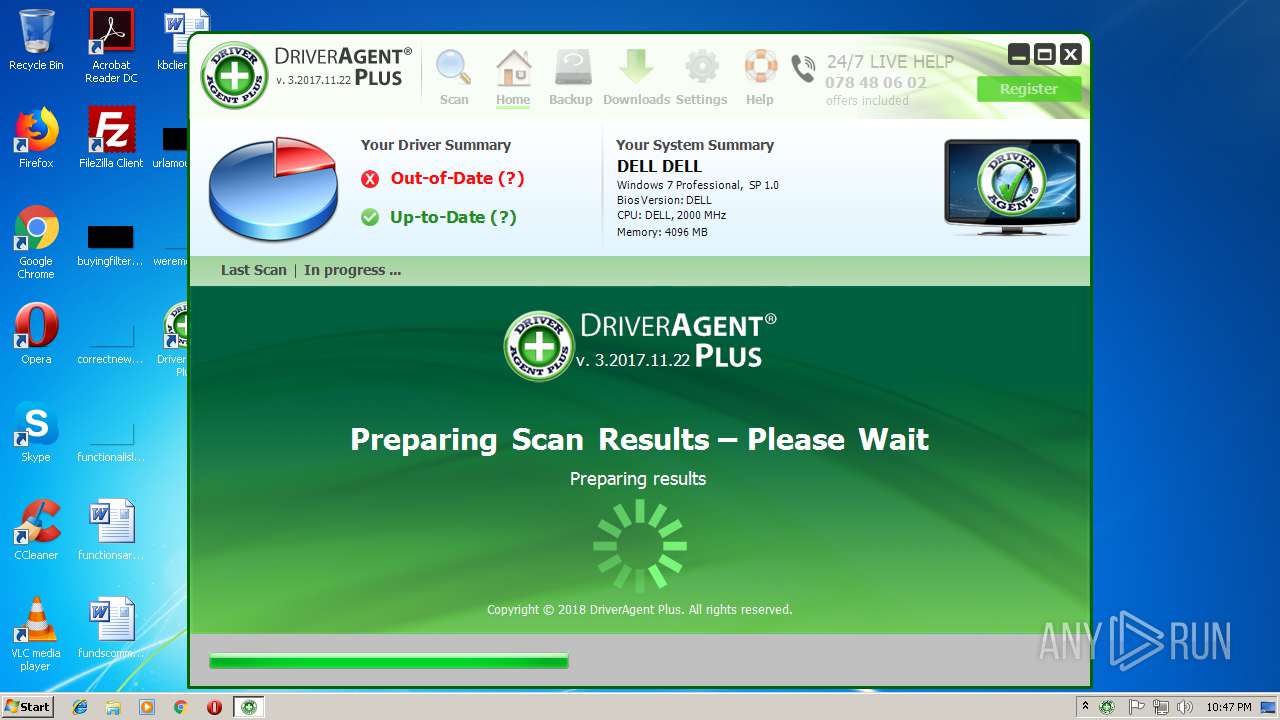Minimize the DriverAgent Plus window
Image resolution: width=1280 pixels, height=720 pixels.
click(x=1019, y=54)
